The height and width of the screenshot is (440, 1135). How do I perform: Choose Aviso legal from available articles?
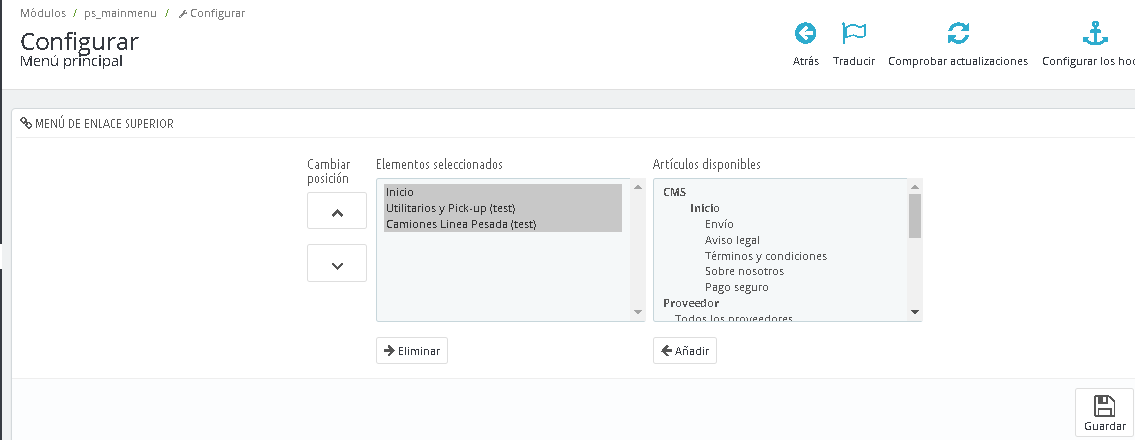click(732, 240)
